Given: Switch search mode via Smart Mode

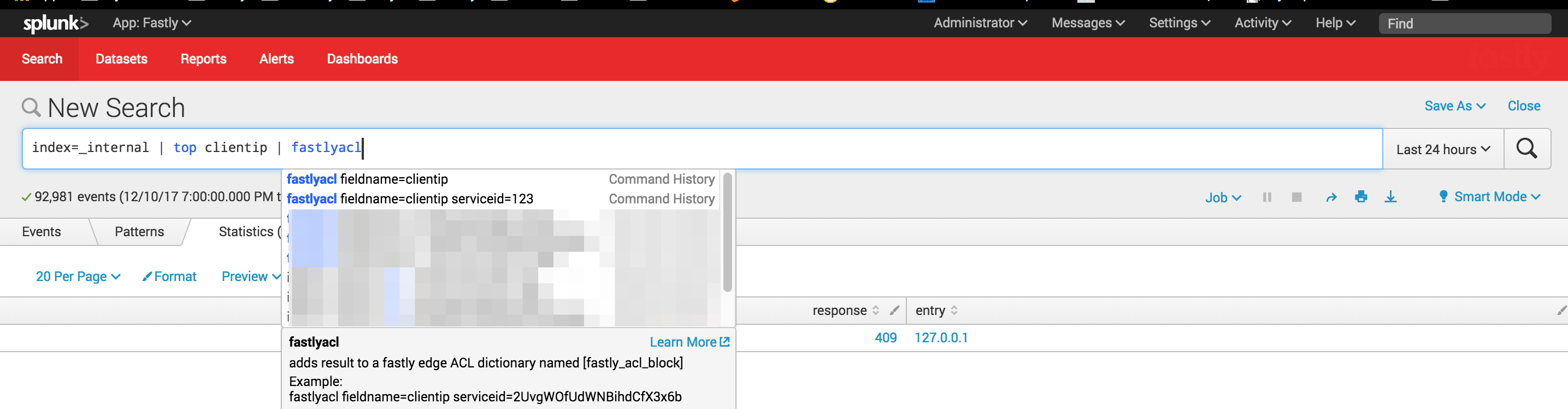Looking at the screenshot, I should (x=1489, y=197).
